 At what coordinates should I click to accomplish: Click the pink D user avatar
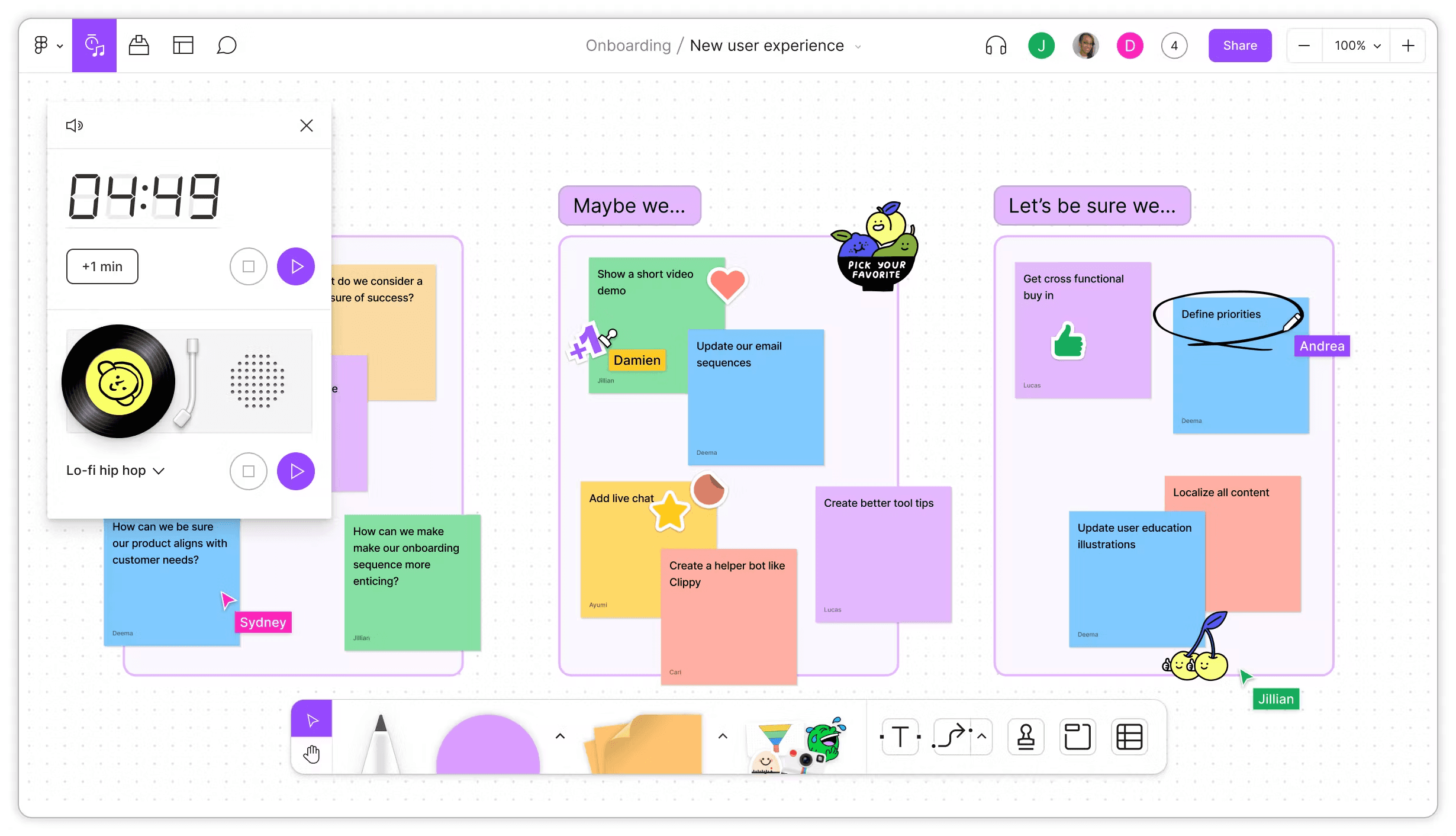[1130, 46]
